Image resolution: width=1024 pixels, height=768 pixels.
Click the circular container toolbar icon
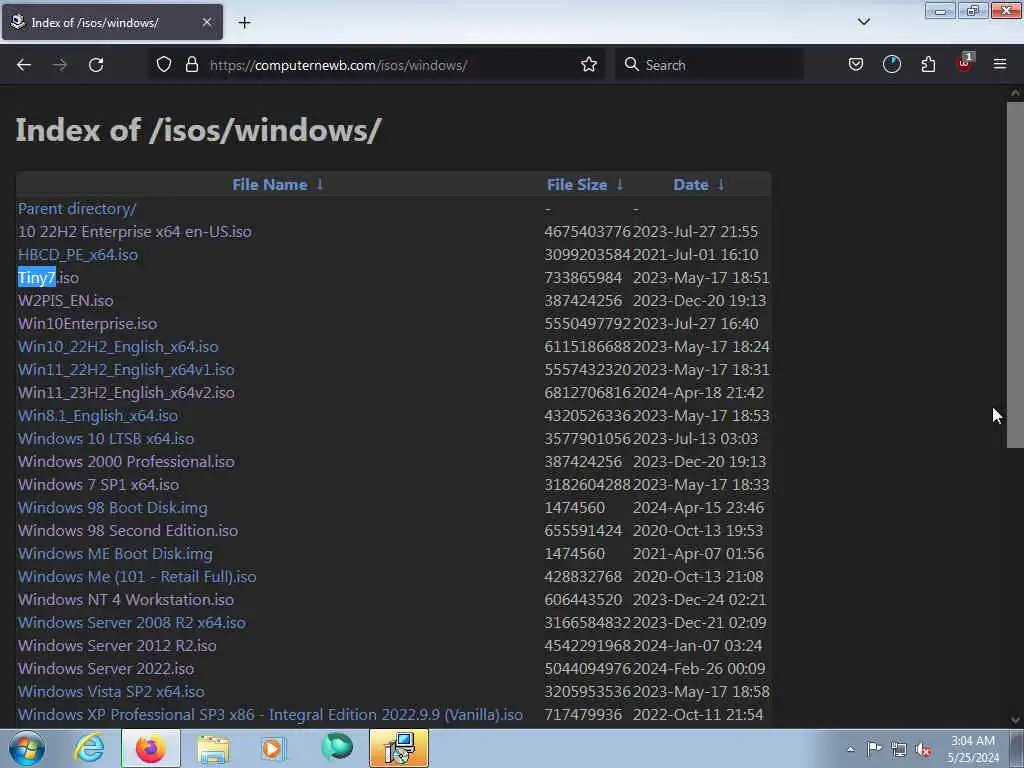(x=891, y=65)
